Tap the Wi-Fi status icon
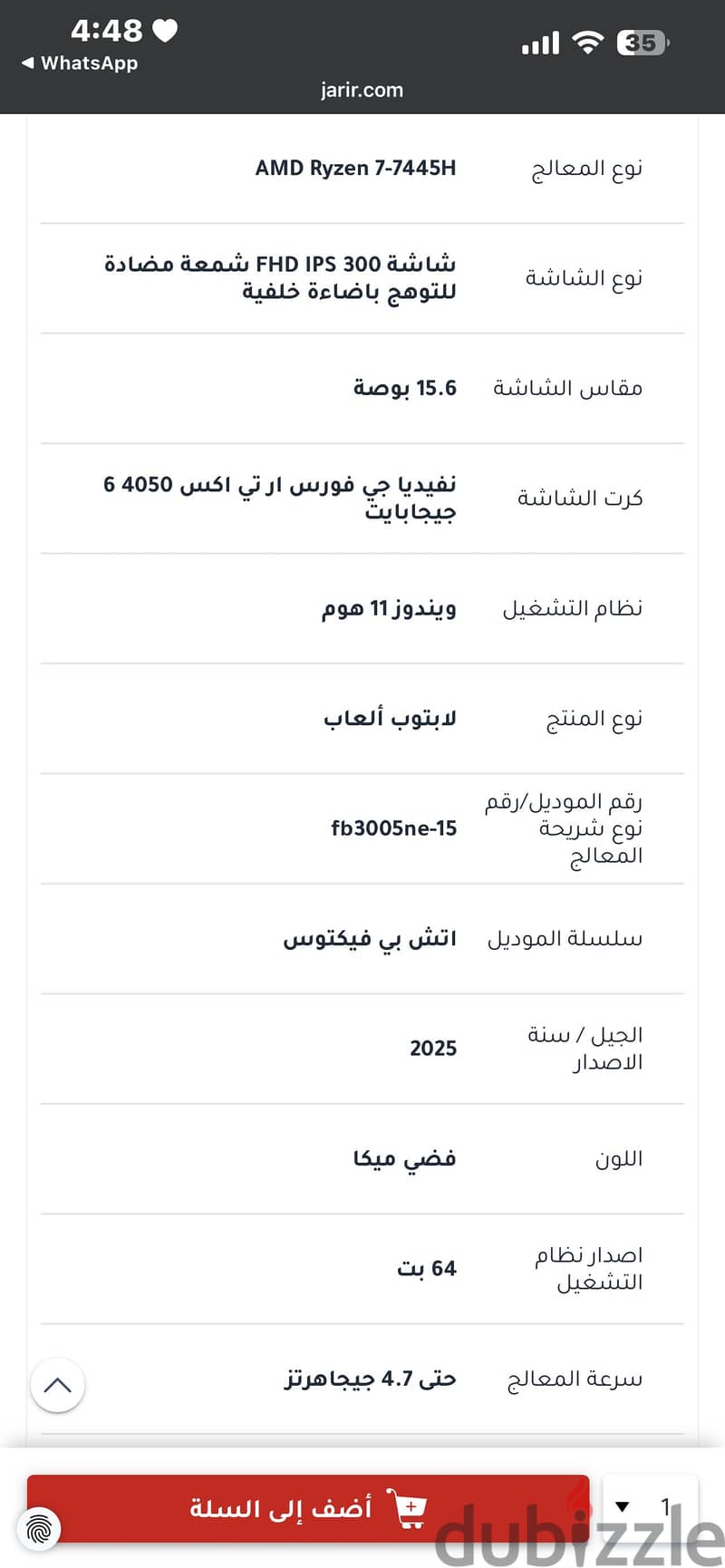The height and width of the screenshot is (1568, 725). [588, 42]
